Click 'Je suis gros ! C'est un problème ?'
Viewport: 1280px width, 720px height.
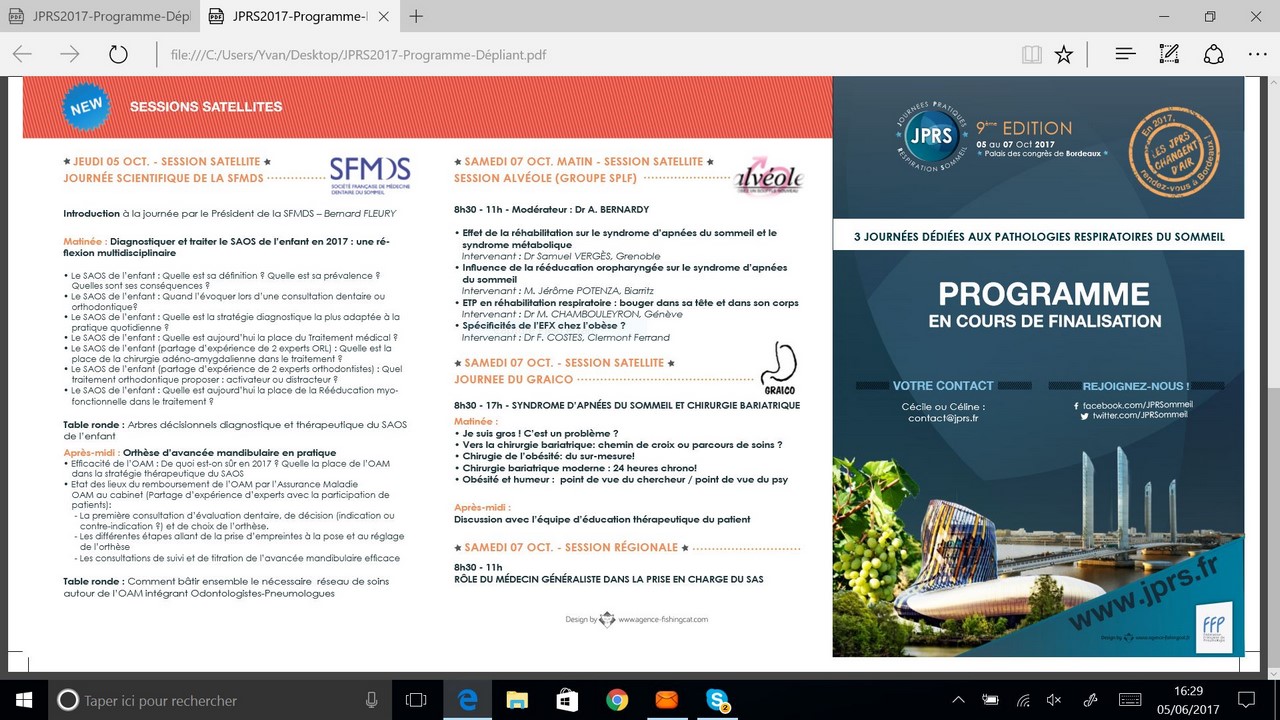(539, 433)
